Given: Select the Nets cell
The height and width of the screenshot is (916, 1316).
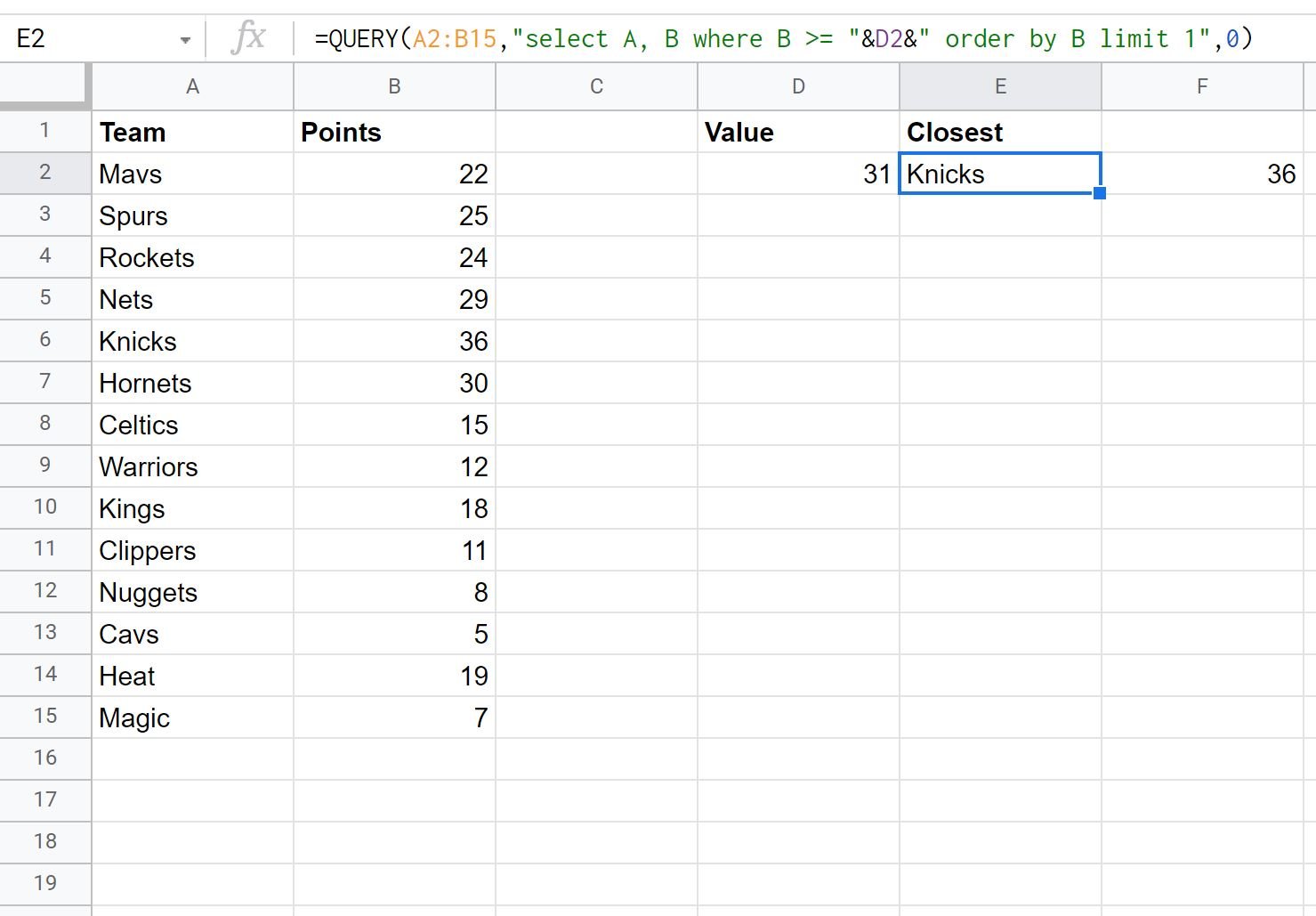Looking at the screenshot, I should [x=192, y=299].
